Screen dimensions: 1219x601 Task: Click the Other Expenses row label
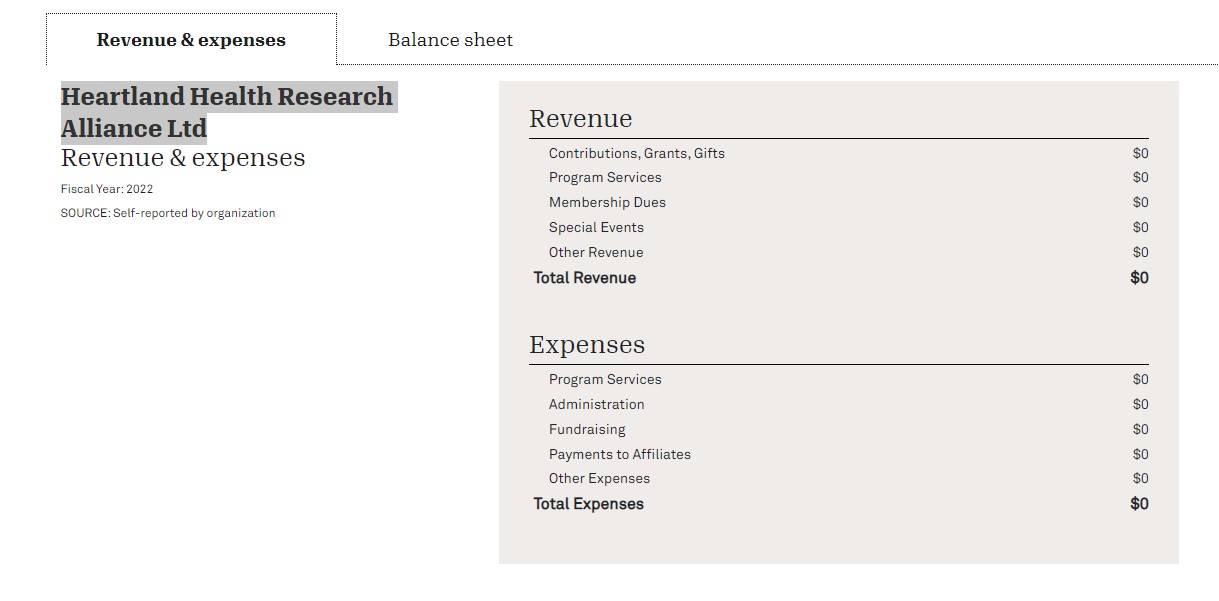coord(599,478)
